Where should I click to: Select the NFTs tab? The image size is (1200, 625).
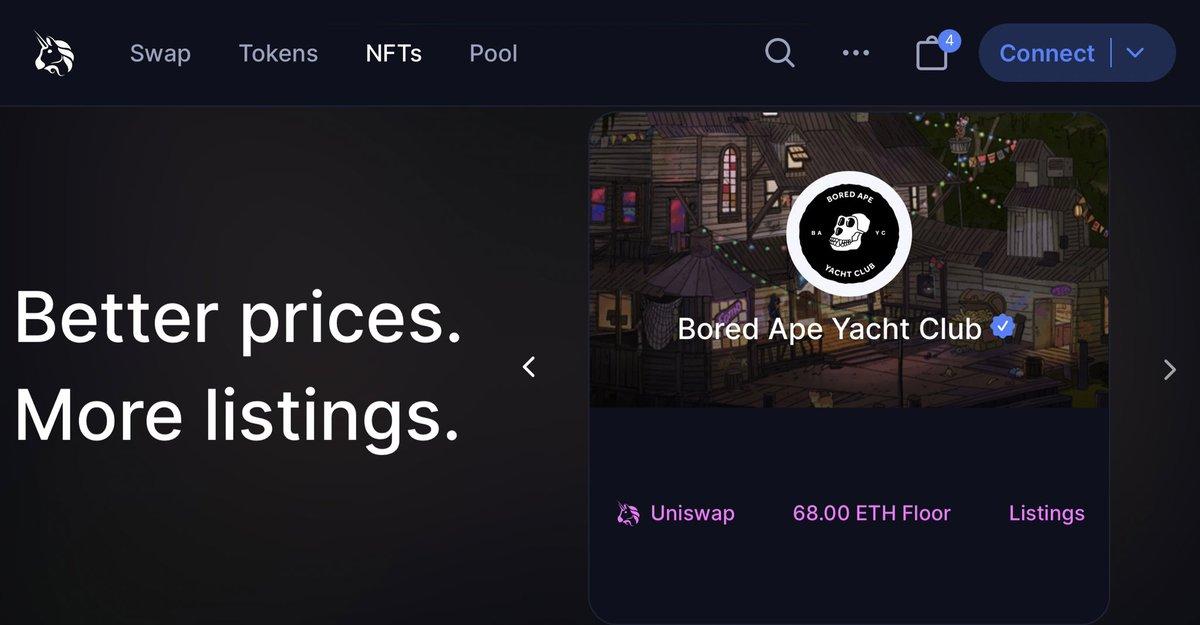(x=394, y=53)
